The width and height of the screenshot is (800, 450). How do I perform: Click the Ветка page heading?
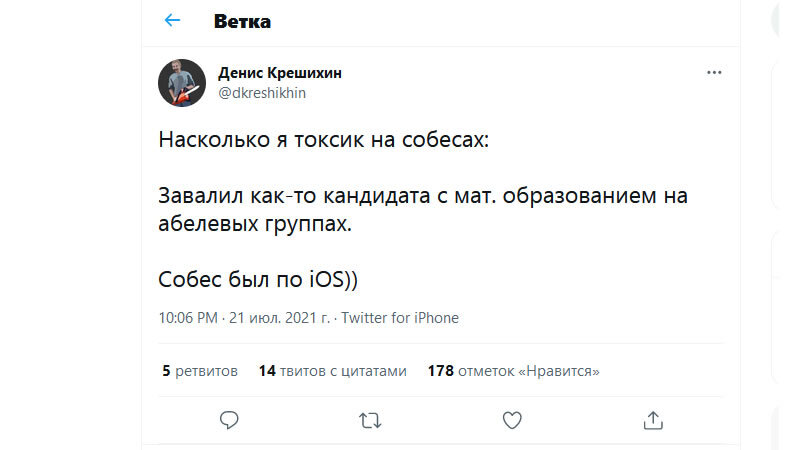(x=242, y=21)
